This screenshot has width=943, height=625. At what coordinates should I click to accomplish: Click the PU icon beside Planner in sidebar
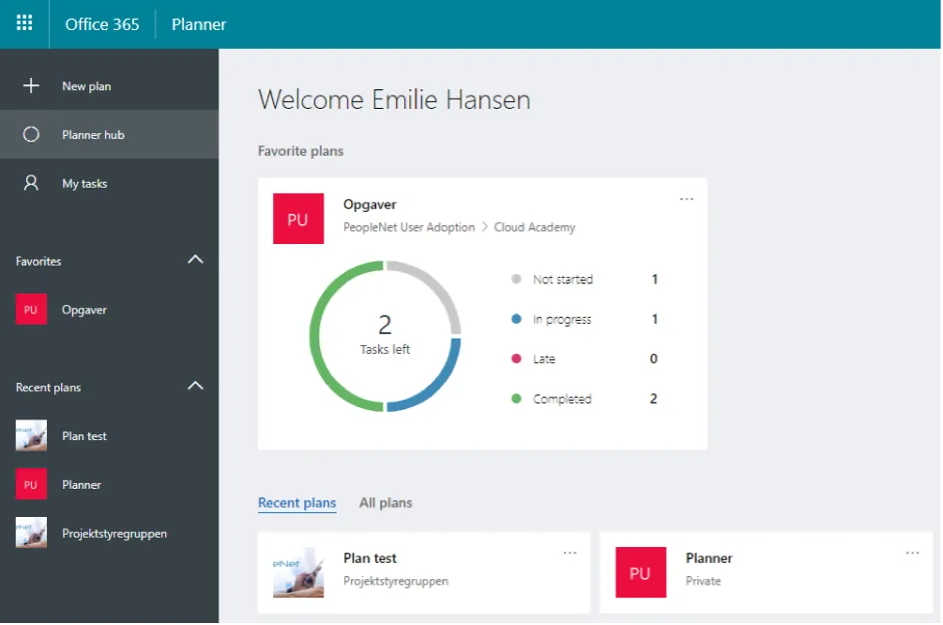point(31,484)
